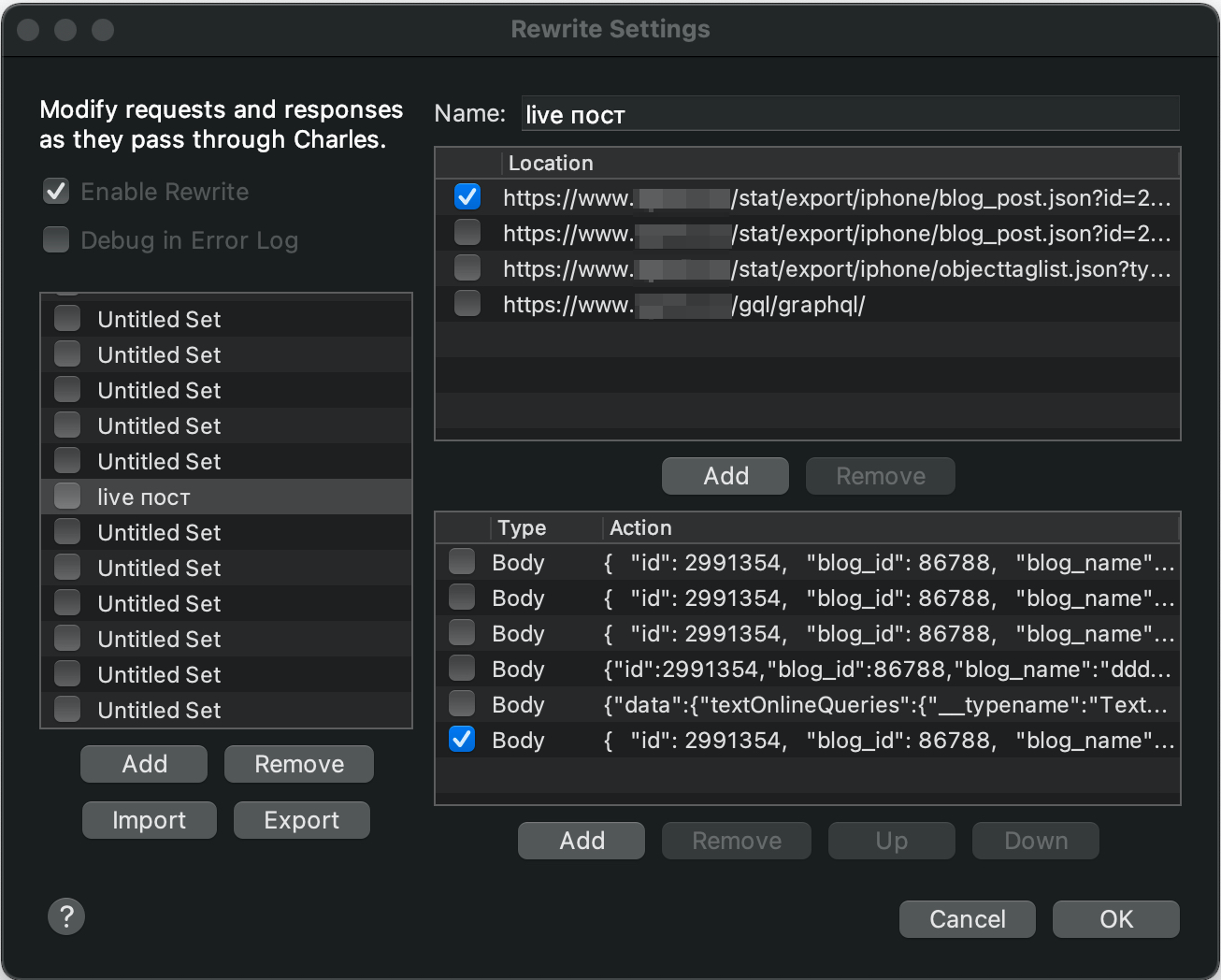The width and height of the screenshot is (1221, 980).
Task: Select the action text ending in "blog_name":"ddd...
Action: (x=887, y=670)
